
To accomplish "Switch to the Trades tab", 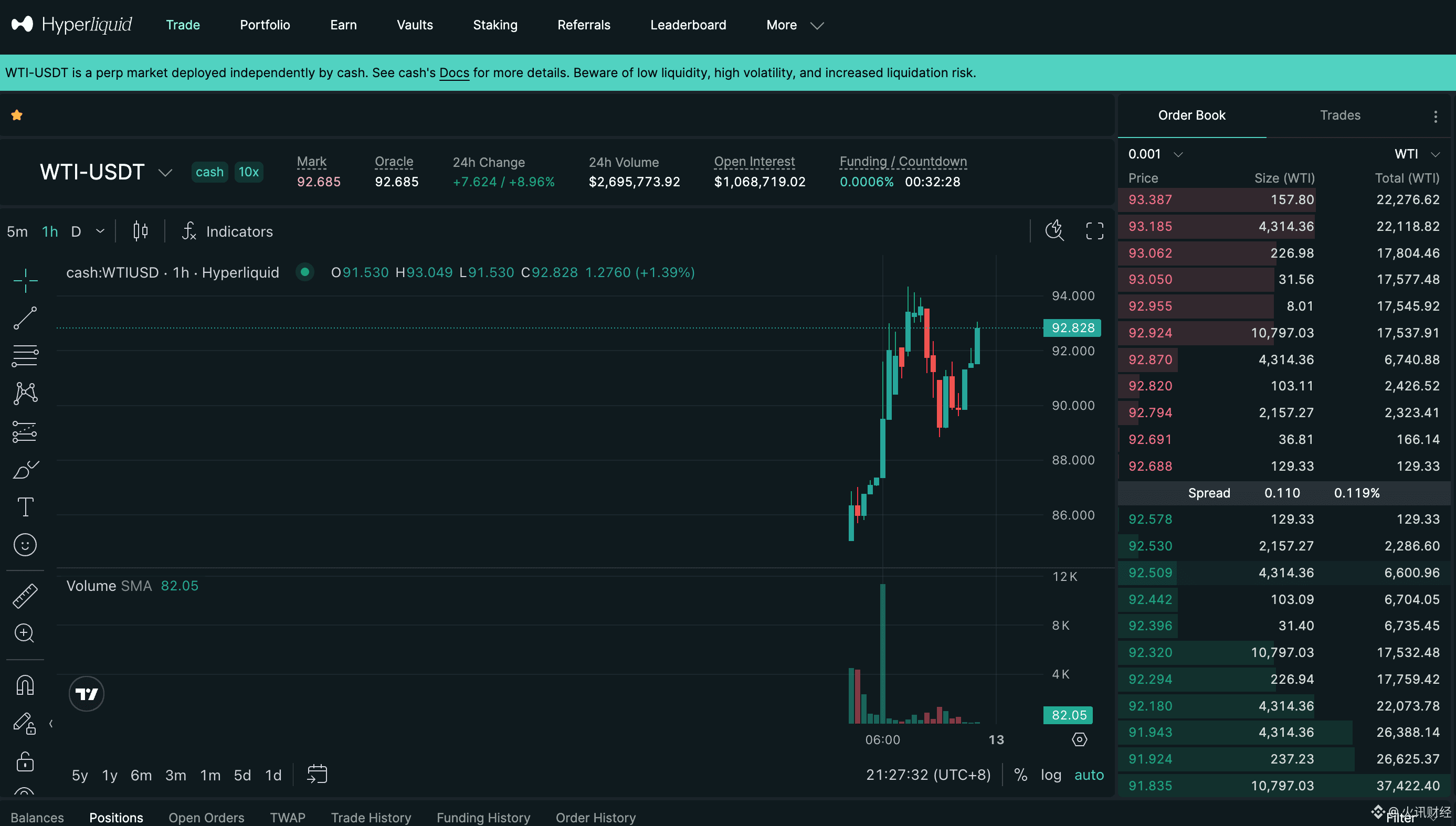I will (x=1339, y=115).
